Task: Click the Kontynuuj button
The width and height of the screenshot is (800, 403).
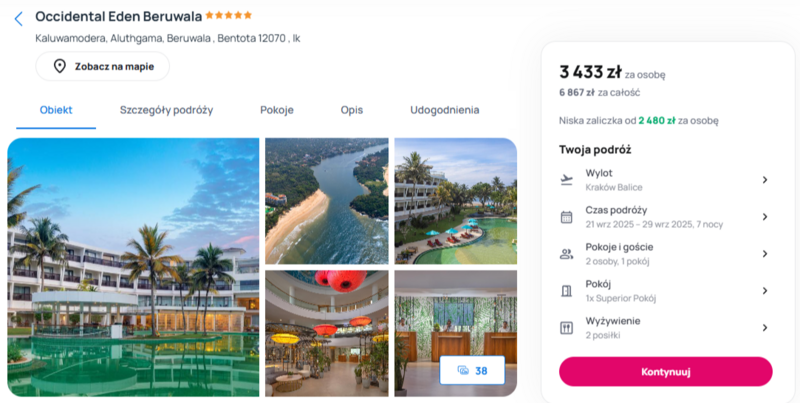Action: [x=665, y=371]
